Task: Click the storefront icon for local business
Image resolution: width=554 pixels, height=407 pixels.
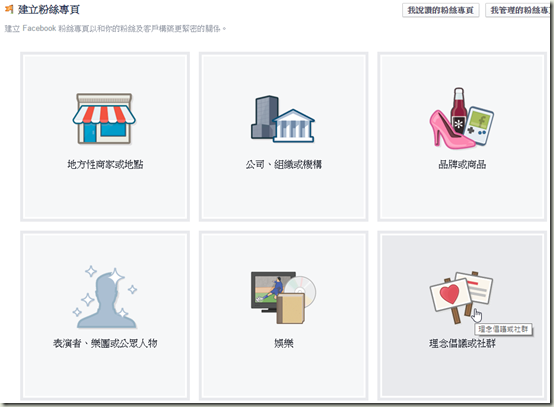Action: point(104,118)
